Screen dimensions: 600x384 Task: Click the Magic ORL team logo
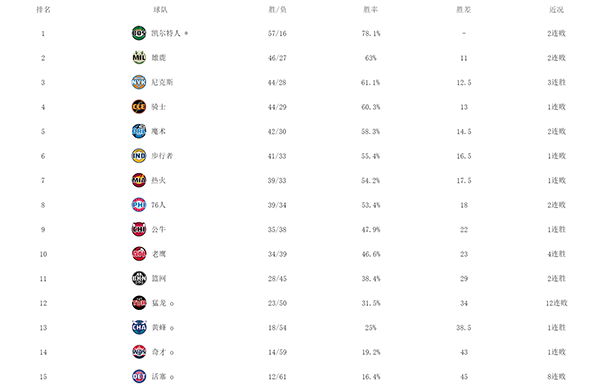(x=139, y=131)
